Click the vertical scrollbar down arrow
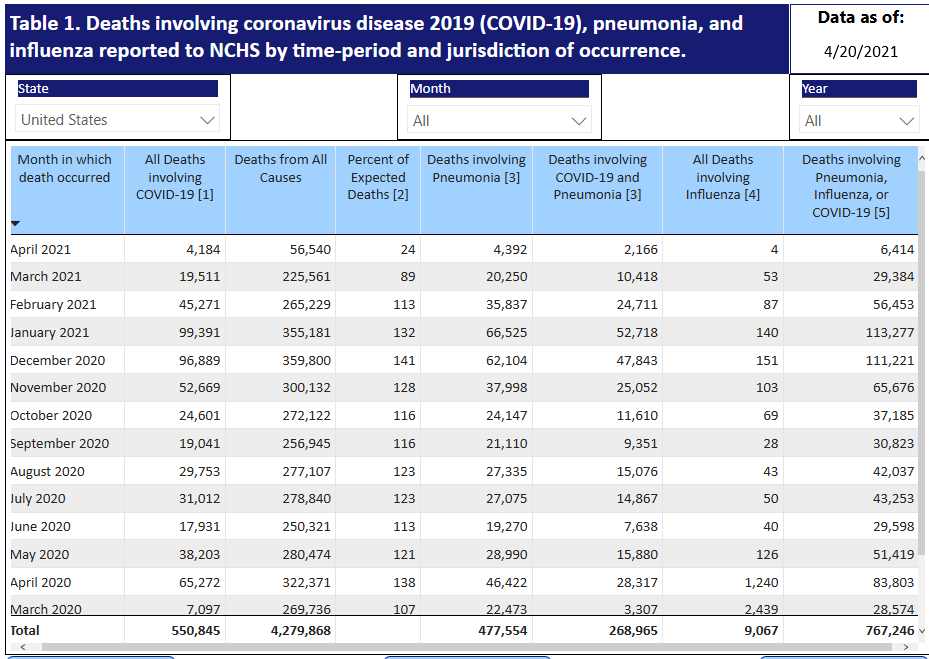Viewport: 929px width, 659px height. point(921,630)
